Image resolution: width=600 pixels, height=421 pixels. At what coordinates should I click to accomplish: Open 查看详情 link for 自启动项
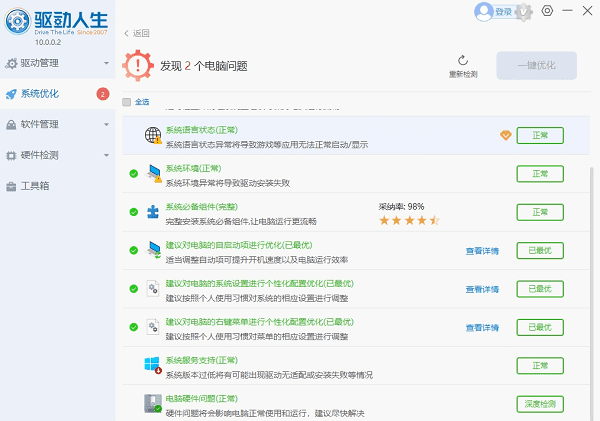(x=482, y=251)
